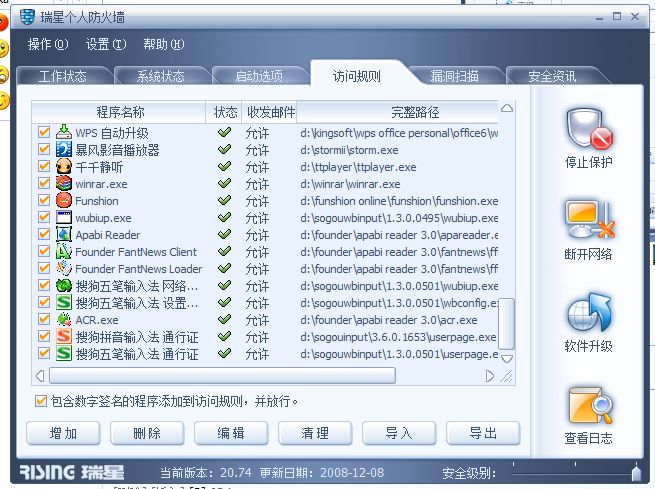
Task: Click the horizontal scroll left arrow
Action: pyautogui.click(x=40, y=375)
